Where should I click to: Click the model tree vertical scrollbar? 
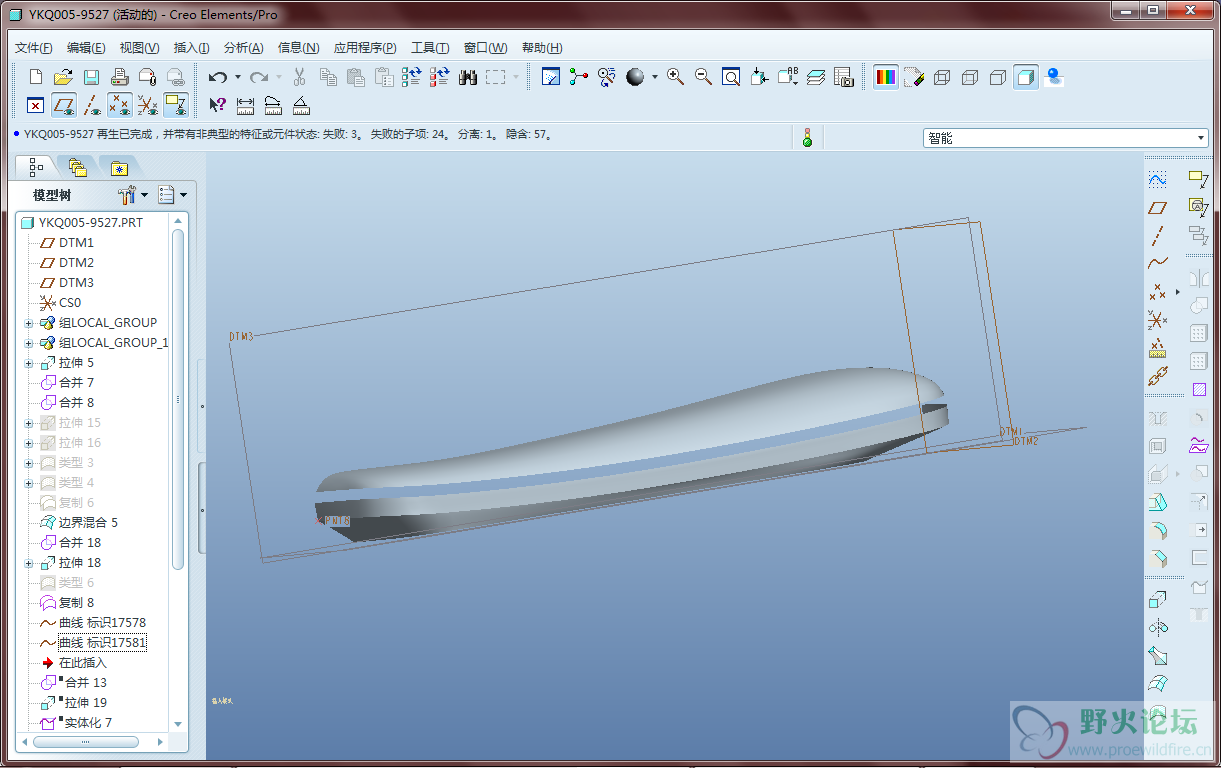[x=178, y=400]
